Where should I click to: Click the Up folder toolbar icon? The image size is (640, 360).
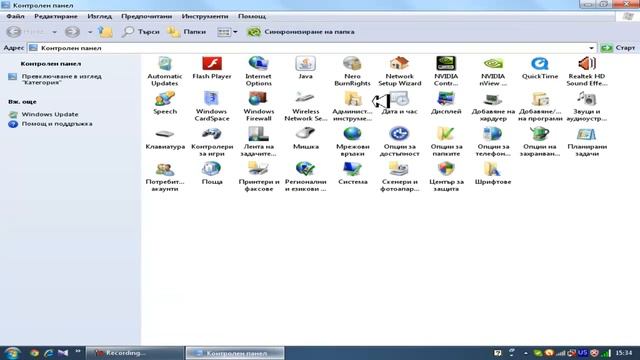(x=105, y=32)
